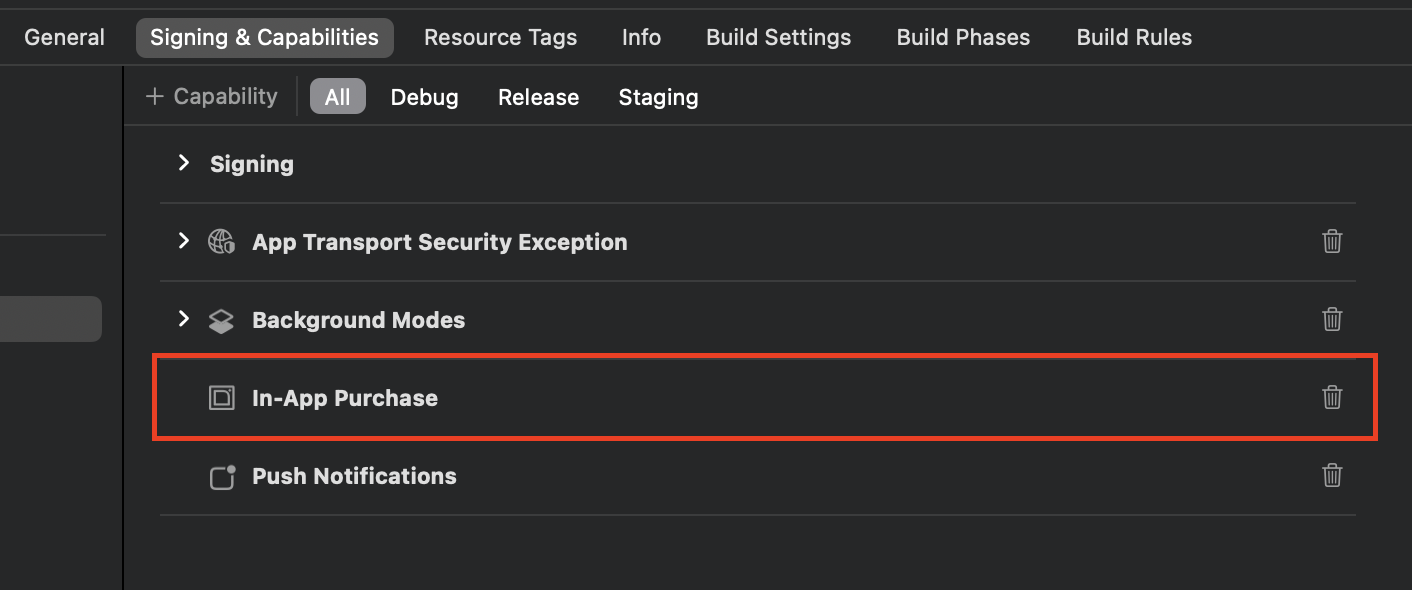1412x590 pixels.
Task: Click the App Transport Security globe icon
Action: click(x=221, y=242)
